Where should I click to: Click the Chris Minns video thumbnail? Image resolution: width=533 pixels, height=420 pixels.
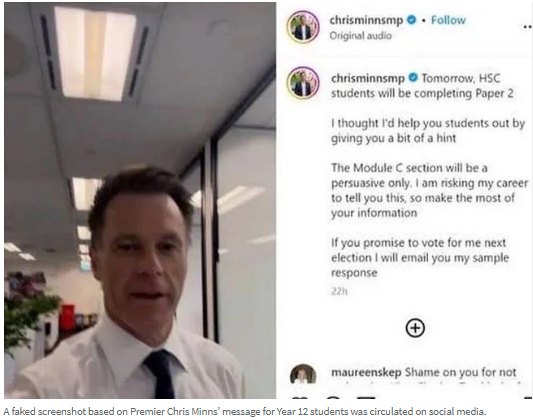140,200
